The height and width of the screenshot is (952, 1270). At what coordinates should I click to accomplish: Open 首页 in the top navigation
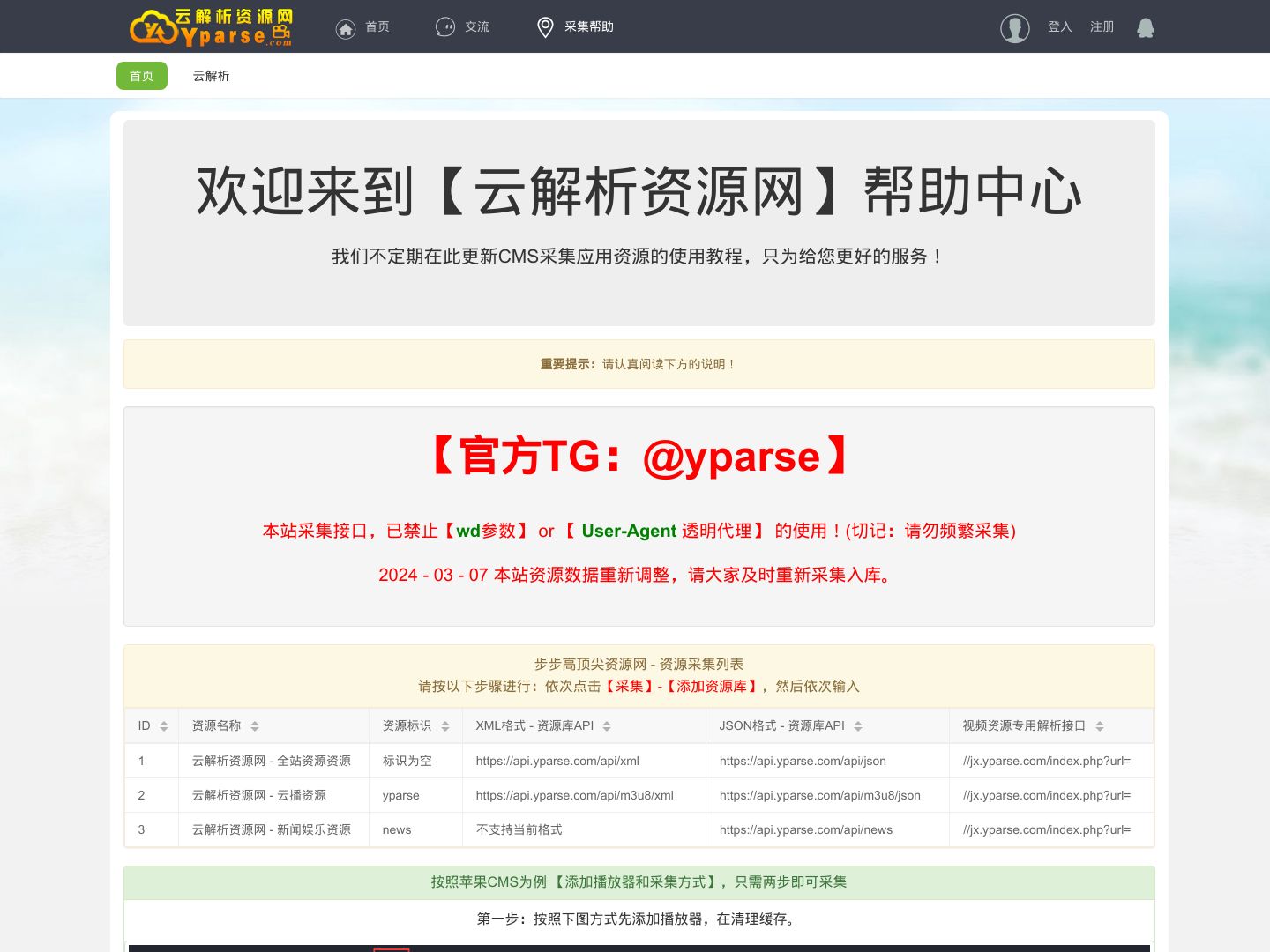[x=377, y=27]
